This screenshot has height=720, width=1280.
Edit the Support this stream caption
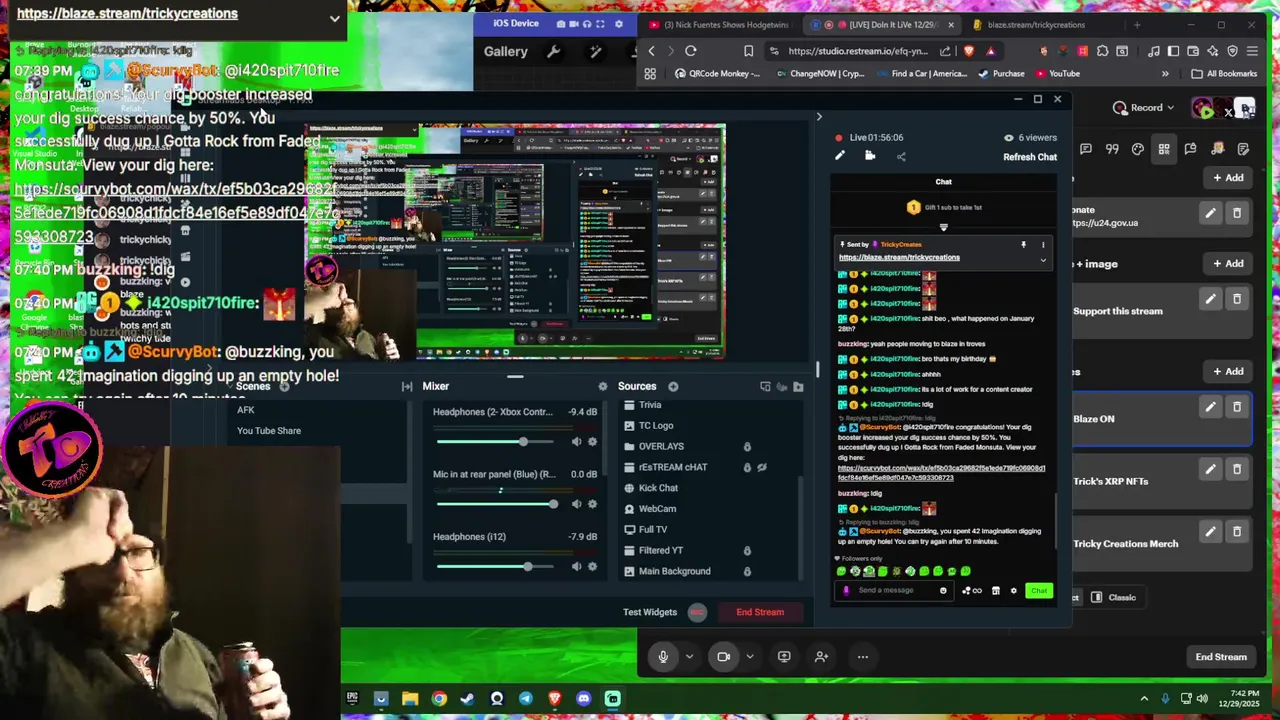pyautogui.click(x=1210, y=299)
